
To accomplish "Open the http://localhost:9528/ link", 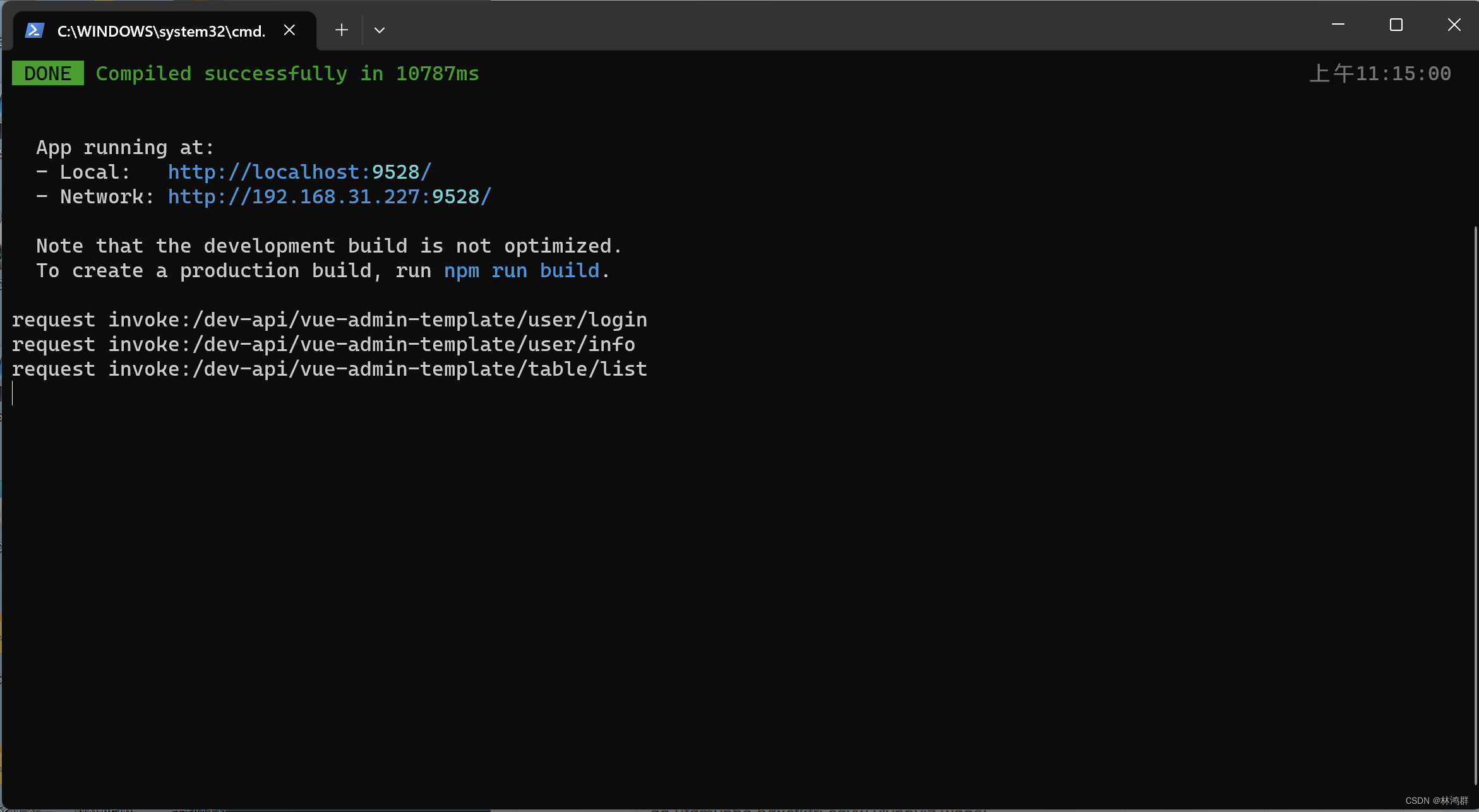I will (x=299, y=171).
